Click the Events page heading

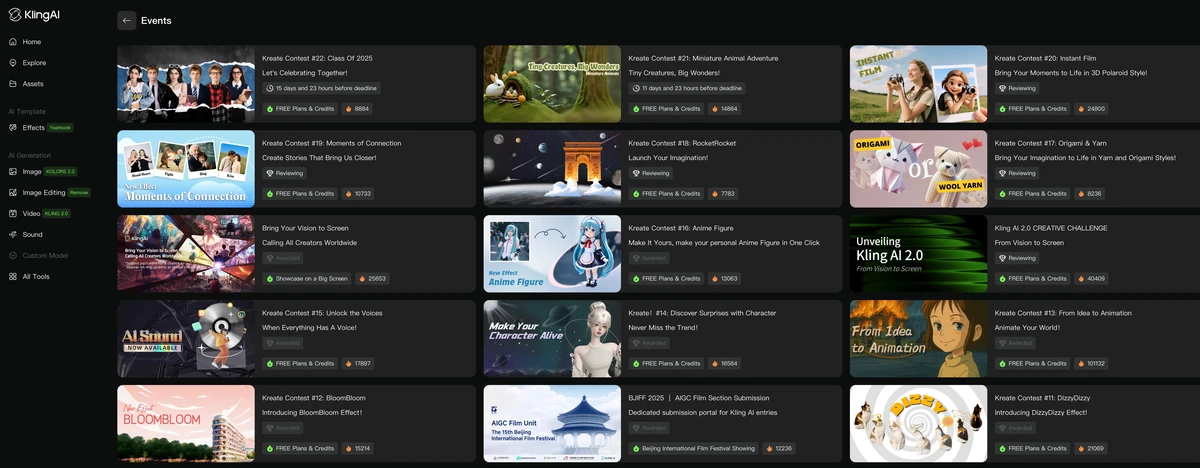(156, 20)
